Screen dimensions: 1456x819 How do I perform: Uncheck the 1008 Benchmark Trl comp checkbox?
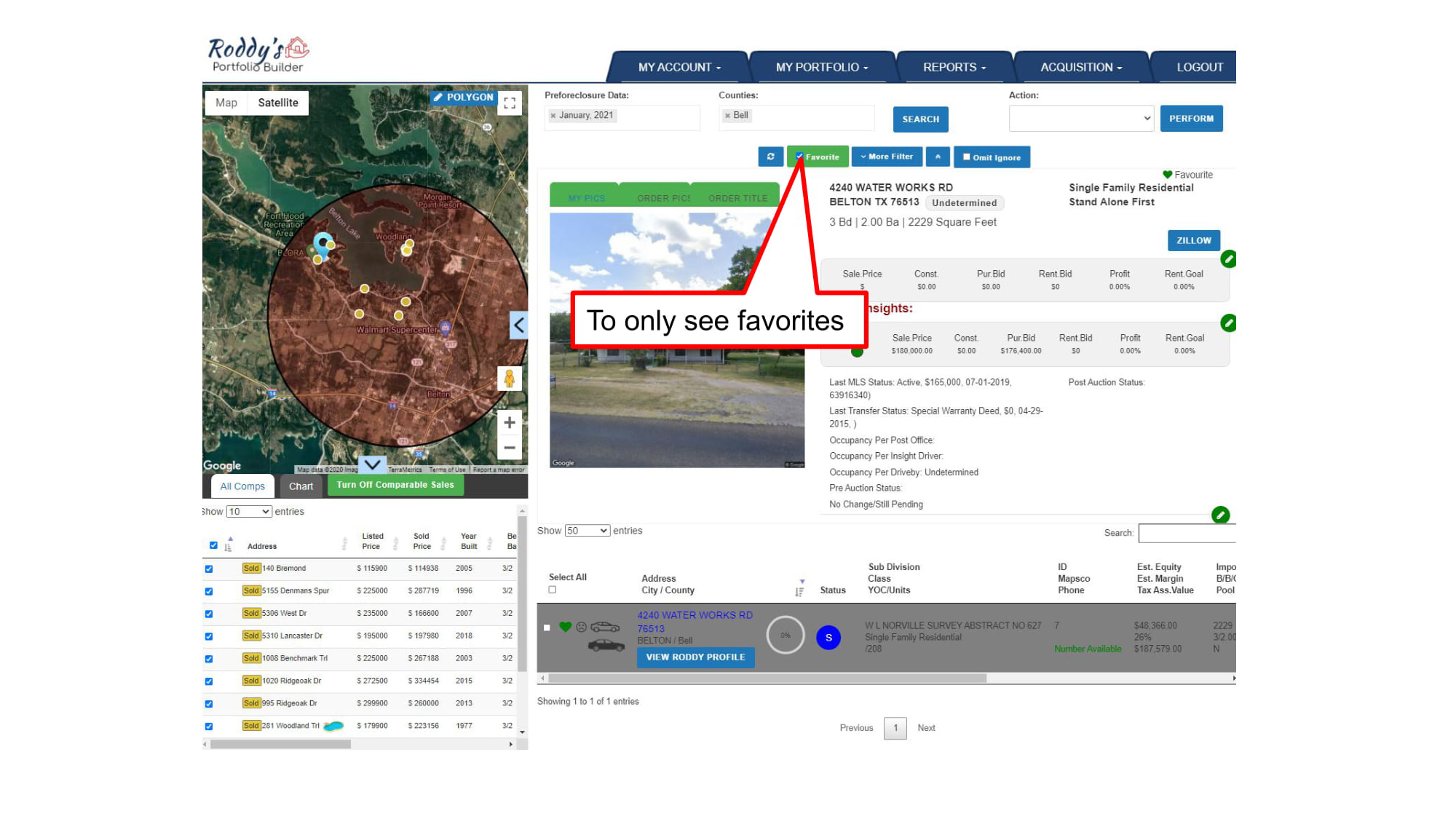(x=209, y=659)
